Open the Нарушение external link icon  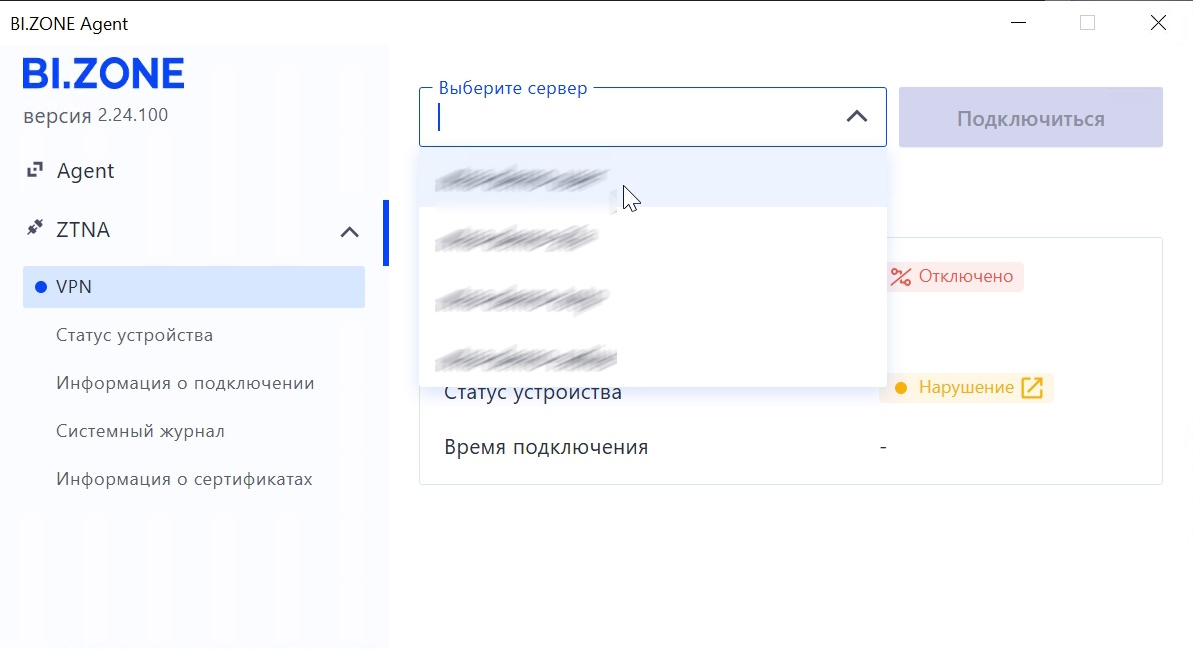tap(1032, 387)
